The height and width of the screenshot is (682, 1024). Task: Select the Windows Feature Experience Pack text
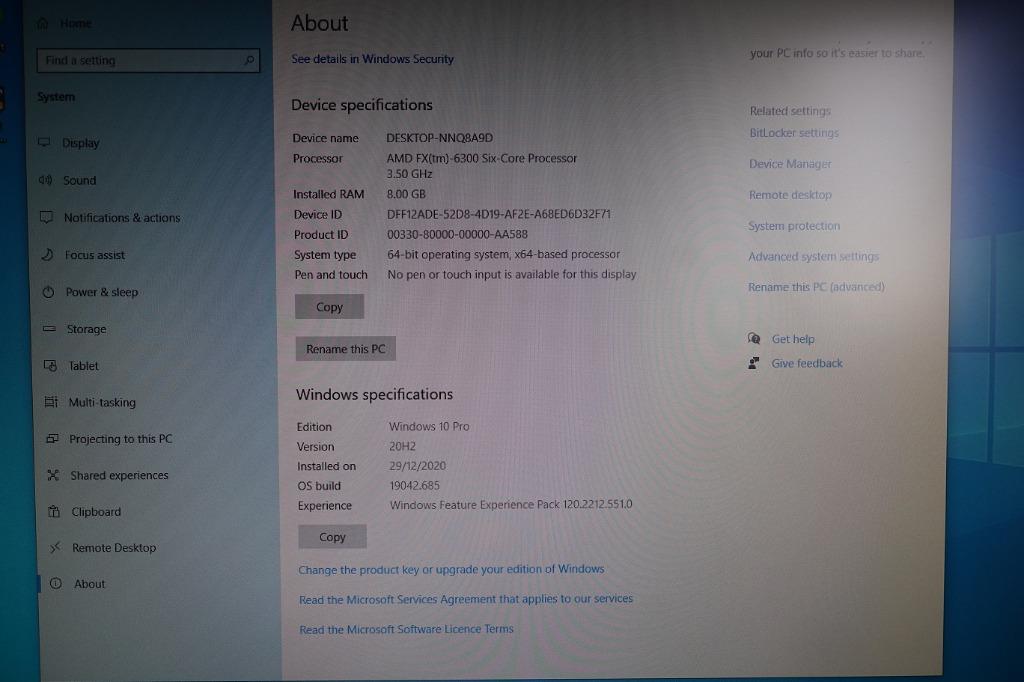click(x=511, y=505)
